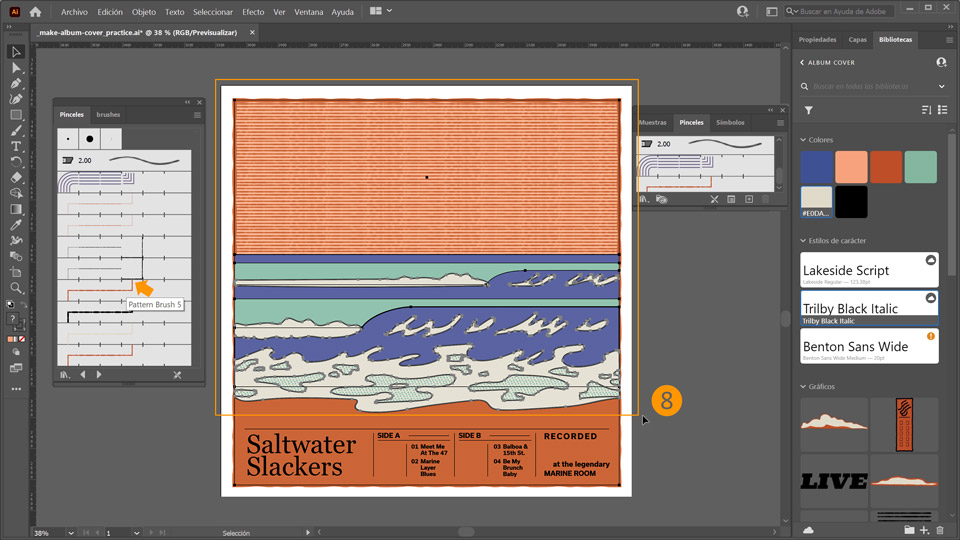
Task: Click the Eyedropper tool
Action: (x=16, y=225)
